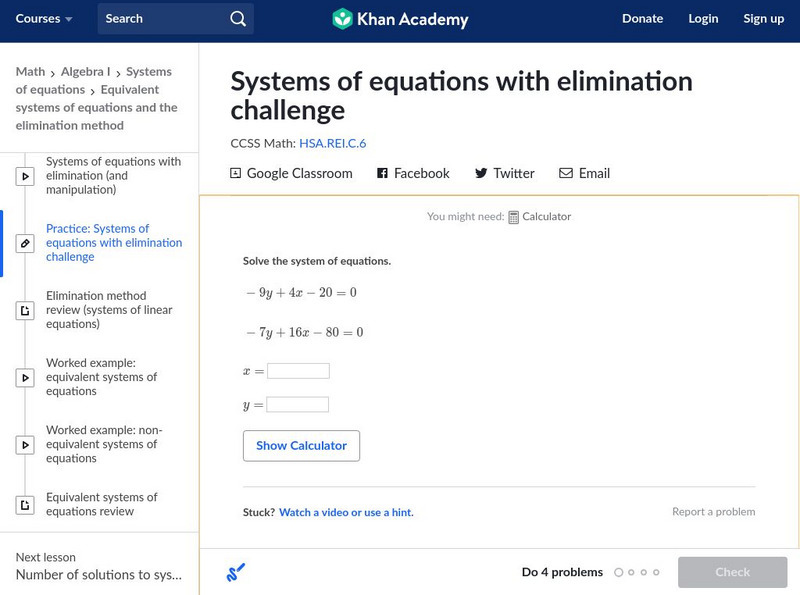Click the x answer input field

click(298, 371)
